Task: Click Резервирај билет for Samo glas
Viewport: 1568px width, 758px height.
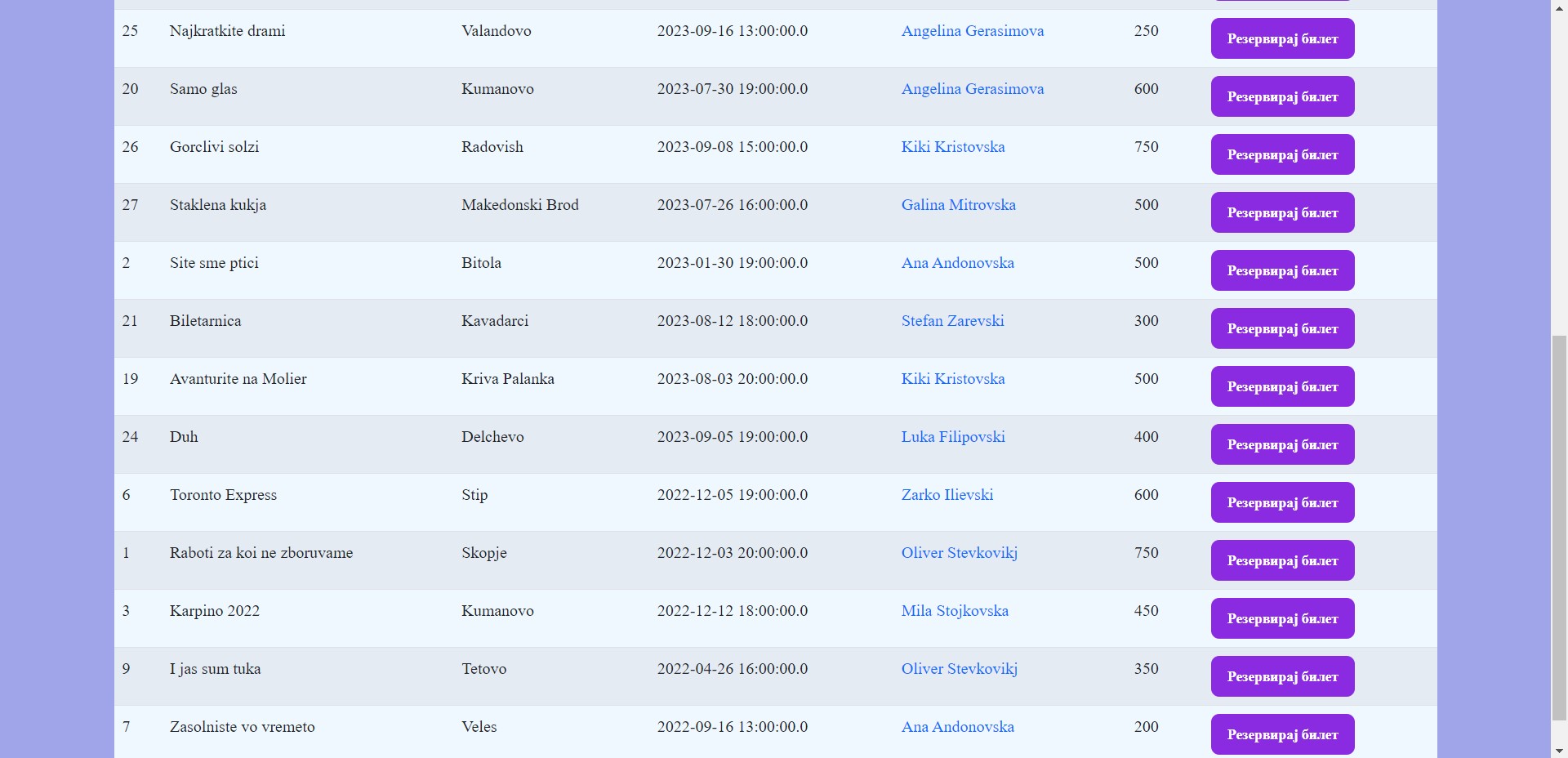Action: point(1282,96)
